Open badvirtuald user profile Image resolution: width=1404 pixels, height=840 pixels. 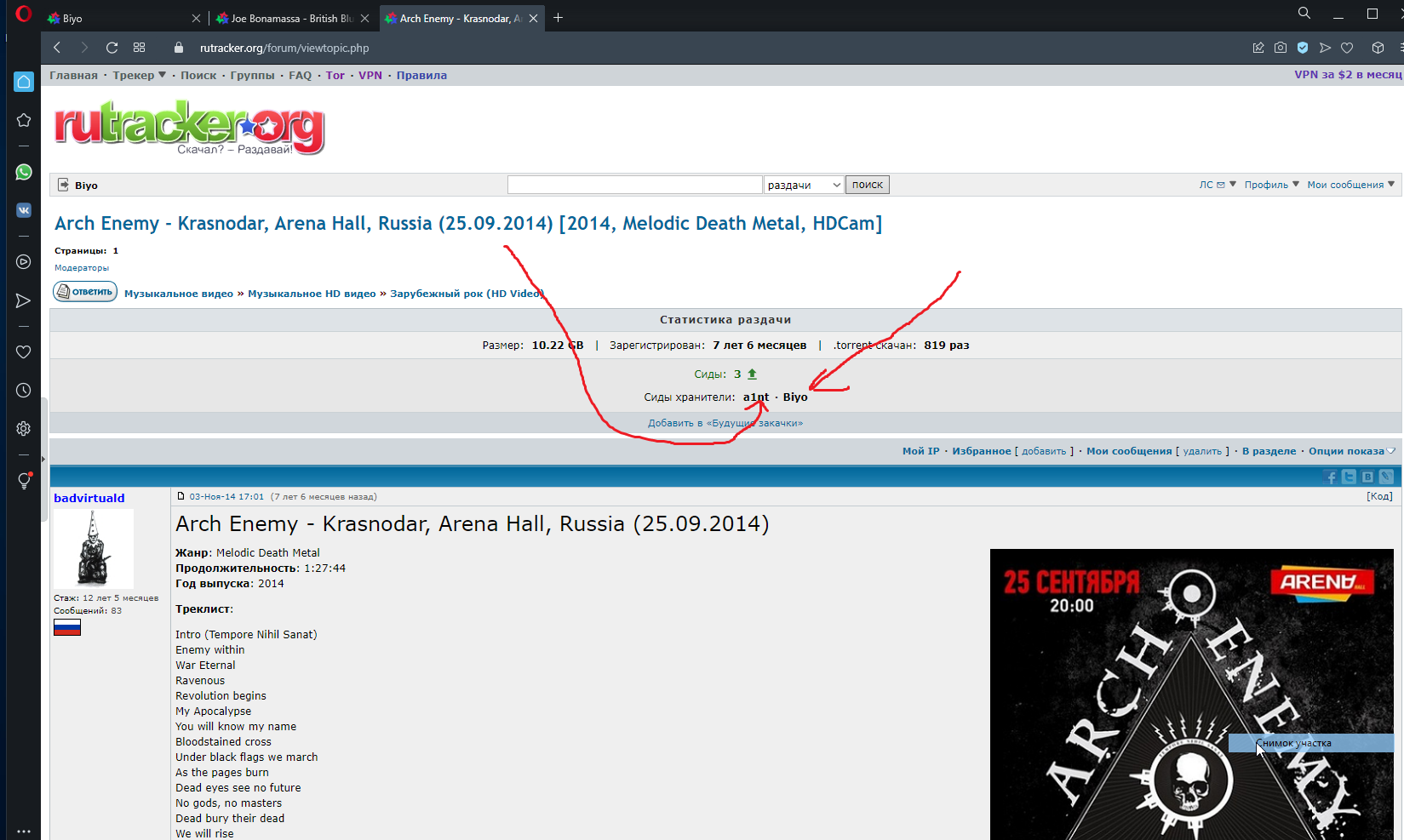click(x=89, y=498)
